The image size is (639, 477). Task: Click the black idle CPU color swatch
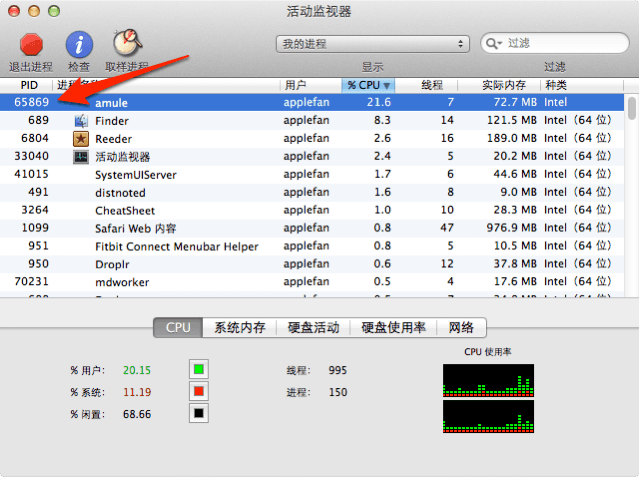[199, 413]
